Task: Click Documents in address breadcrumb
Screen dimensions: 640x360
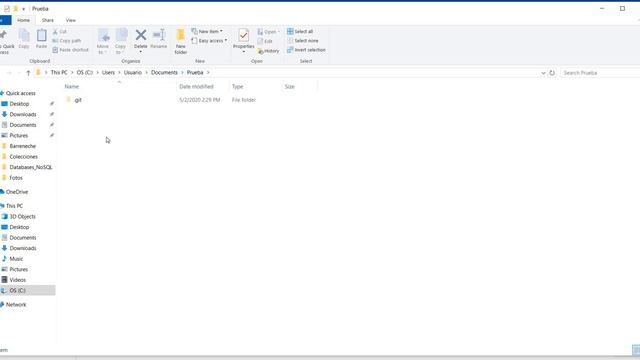Action: (x=164, y=72)
